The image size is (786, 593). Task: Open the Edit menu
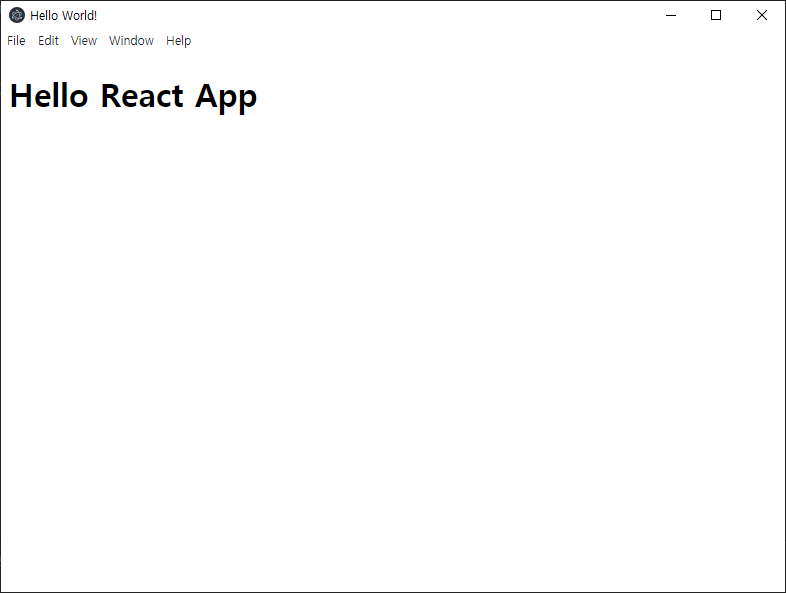(x=48, y=41)
